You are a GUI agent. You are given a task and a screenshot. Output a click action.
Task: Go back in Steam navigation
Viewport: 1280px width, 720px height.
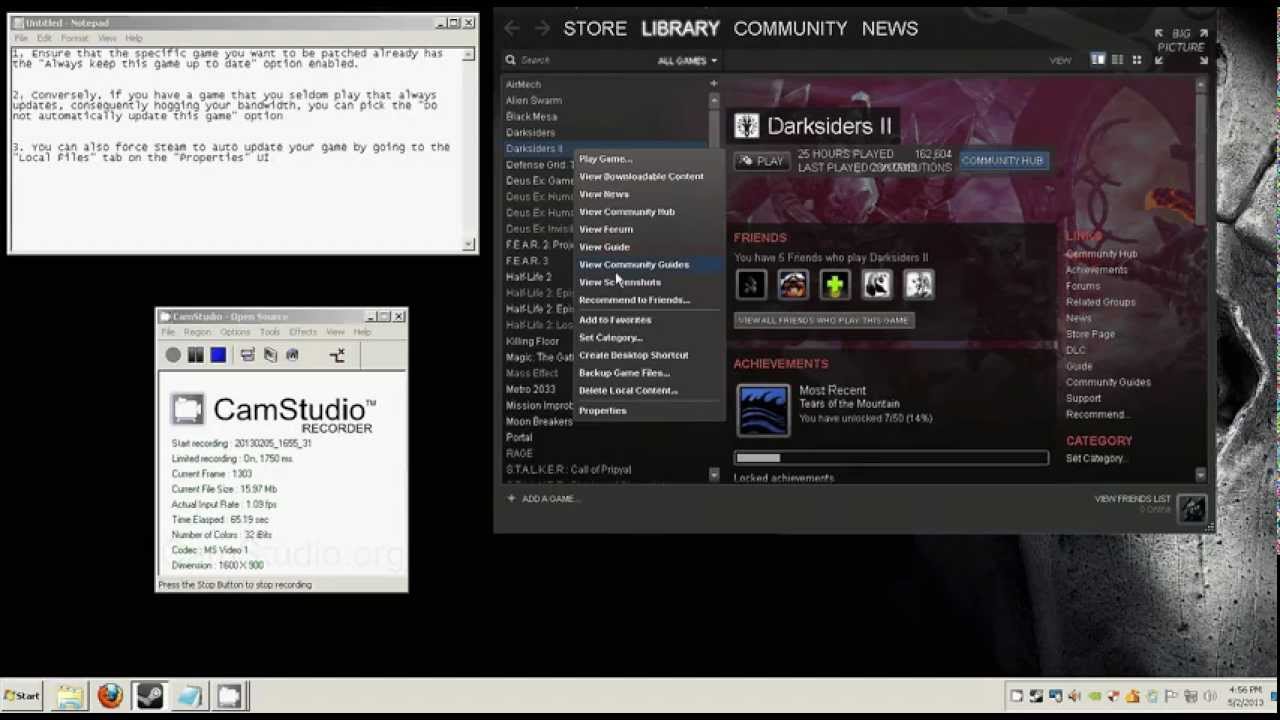click(x=512, y=29)
